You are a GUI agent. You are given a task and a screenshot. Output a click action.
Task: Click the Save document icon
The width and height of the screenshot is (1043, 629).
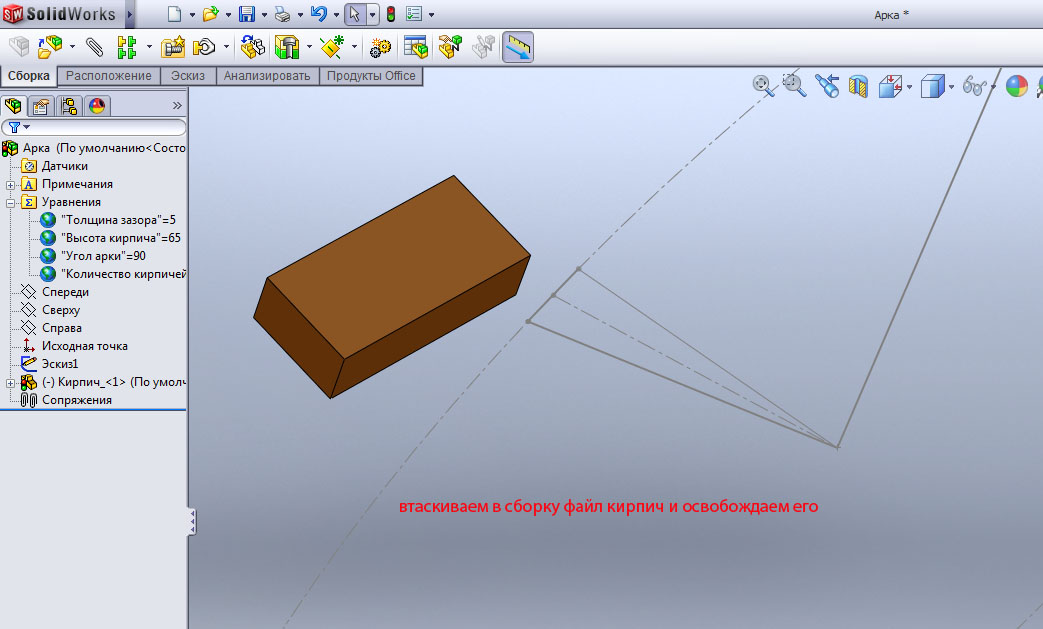pyautogui.click(x=246, y=15)
